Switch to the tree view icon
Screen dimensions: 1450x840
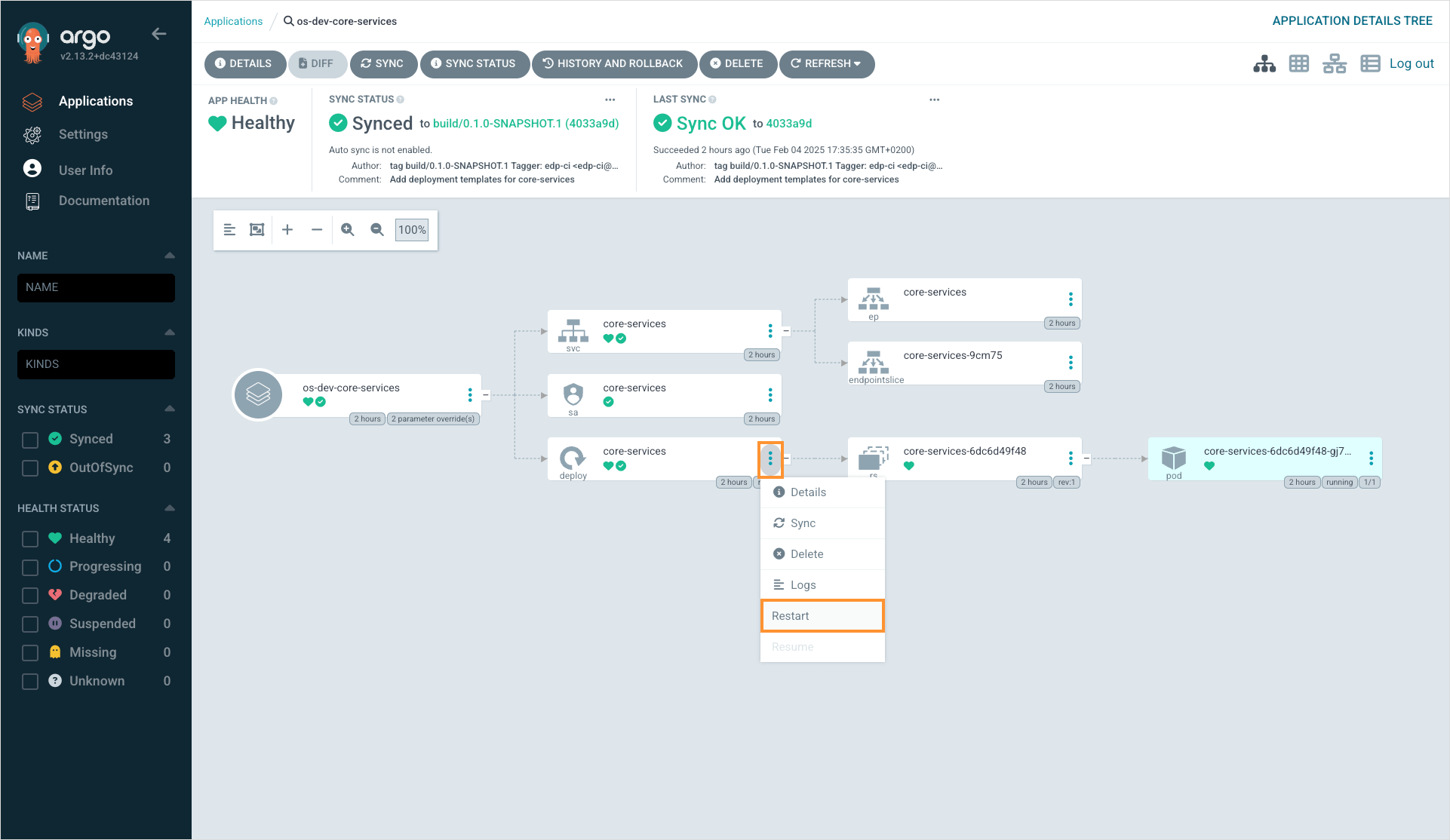click(1264, 64)
